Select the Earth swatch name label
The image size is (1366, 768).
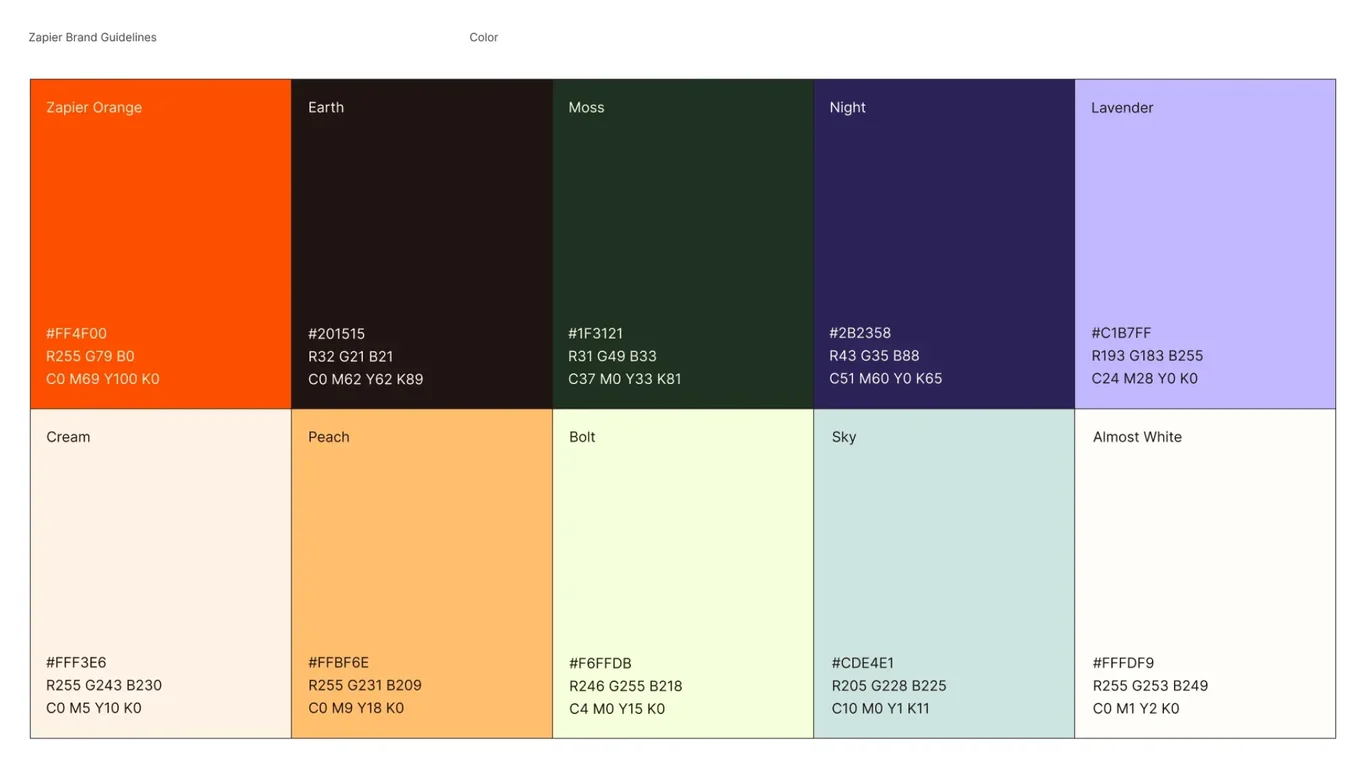(x=326, y=107)
